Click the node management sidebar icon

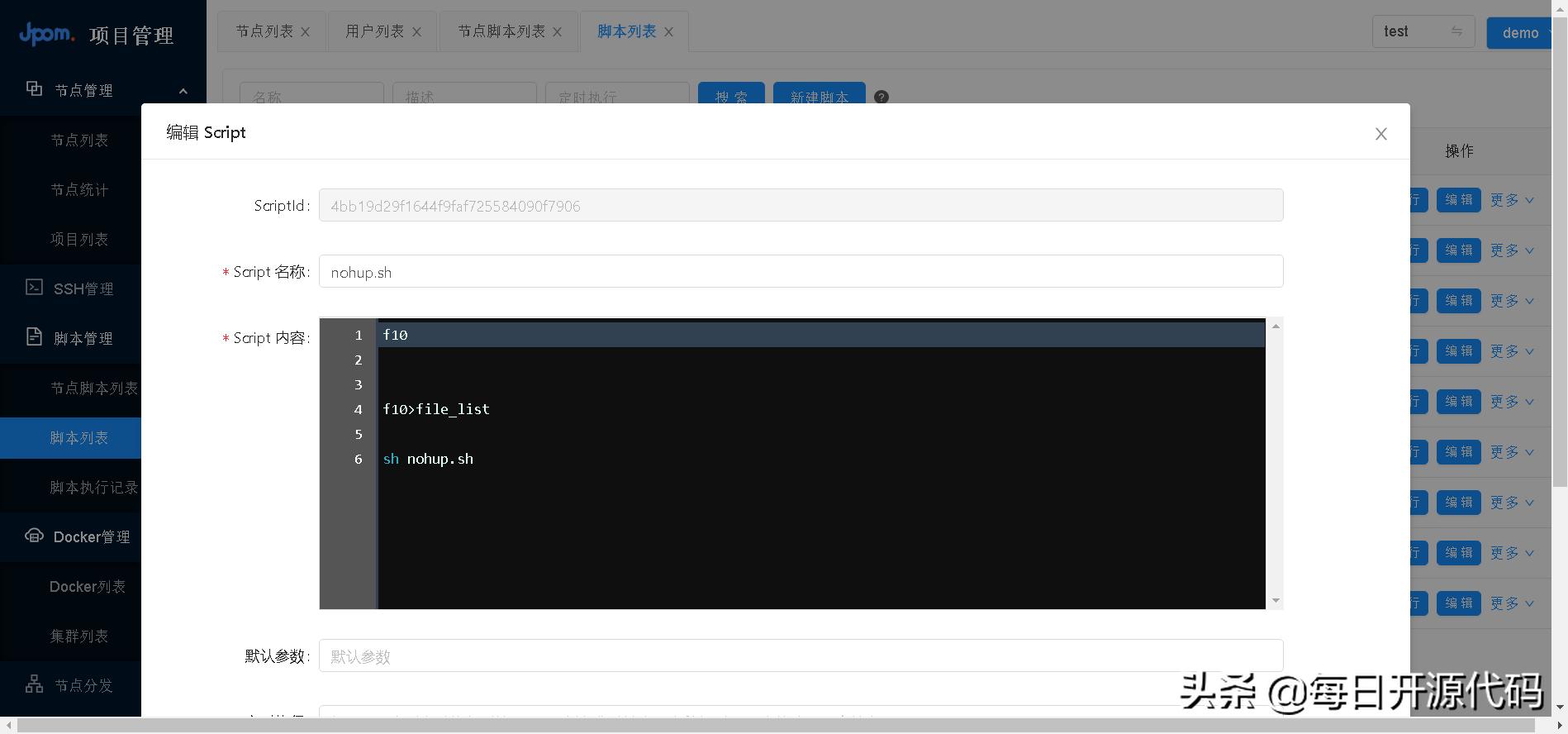coord(34,89)
